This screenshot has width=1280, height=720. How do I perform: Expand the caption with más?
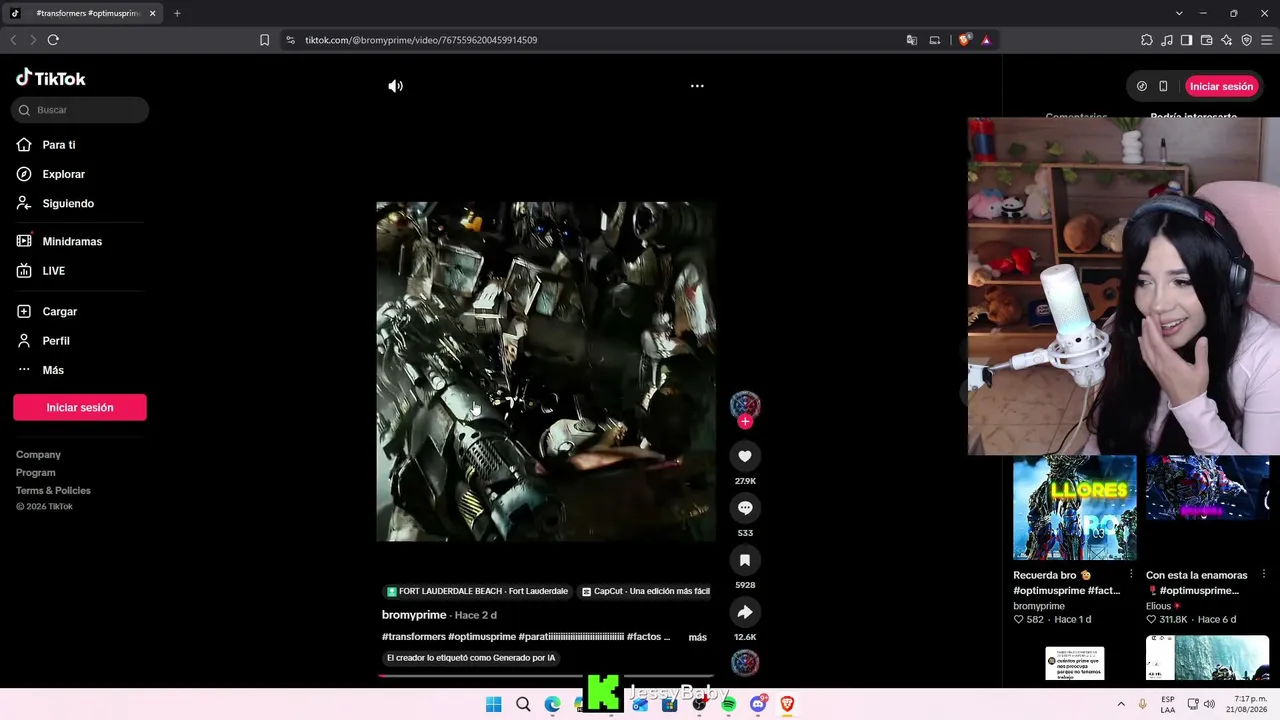698,637
